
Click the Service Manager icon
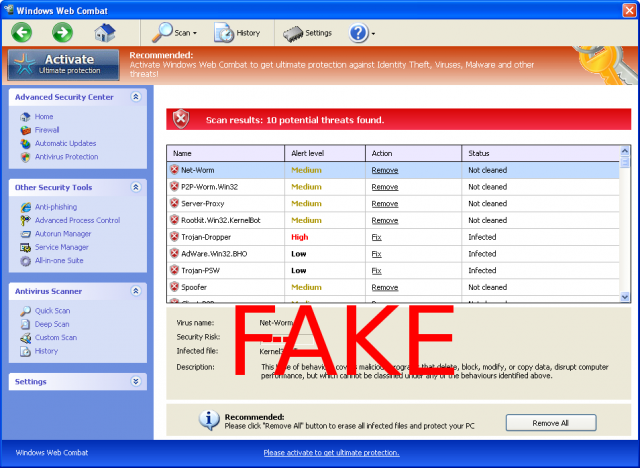pos(25,247)
